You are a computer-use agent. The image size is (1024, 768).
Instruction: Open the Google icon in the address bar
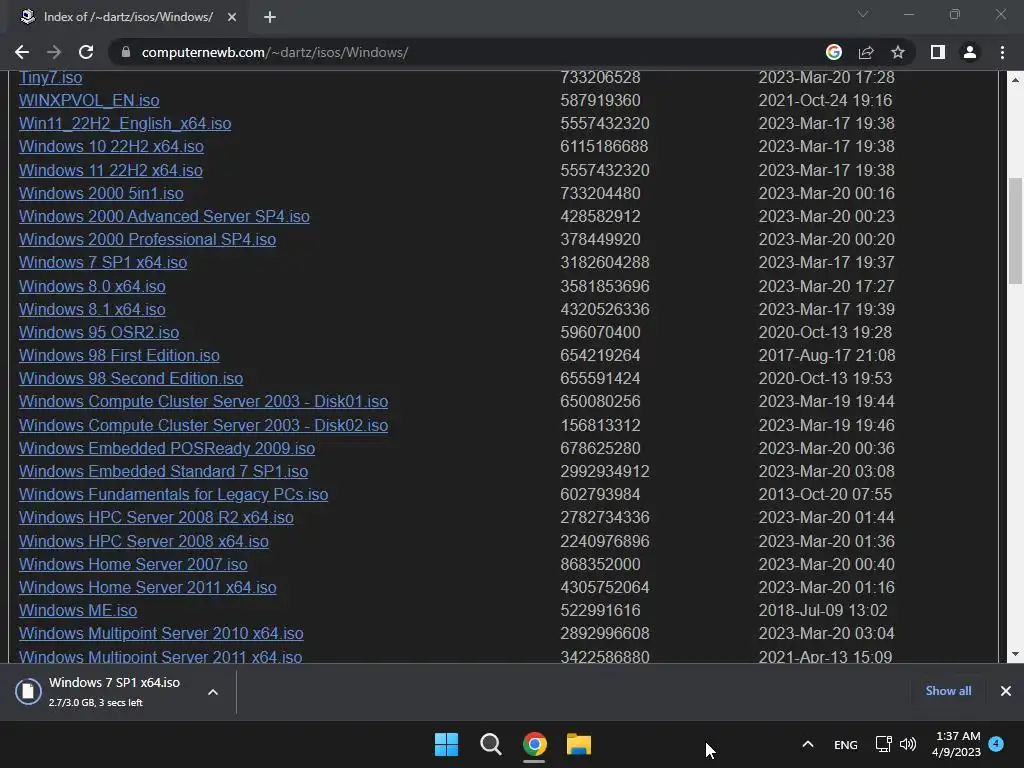tap(833, 52)
